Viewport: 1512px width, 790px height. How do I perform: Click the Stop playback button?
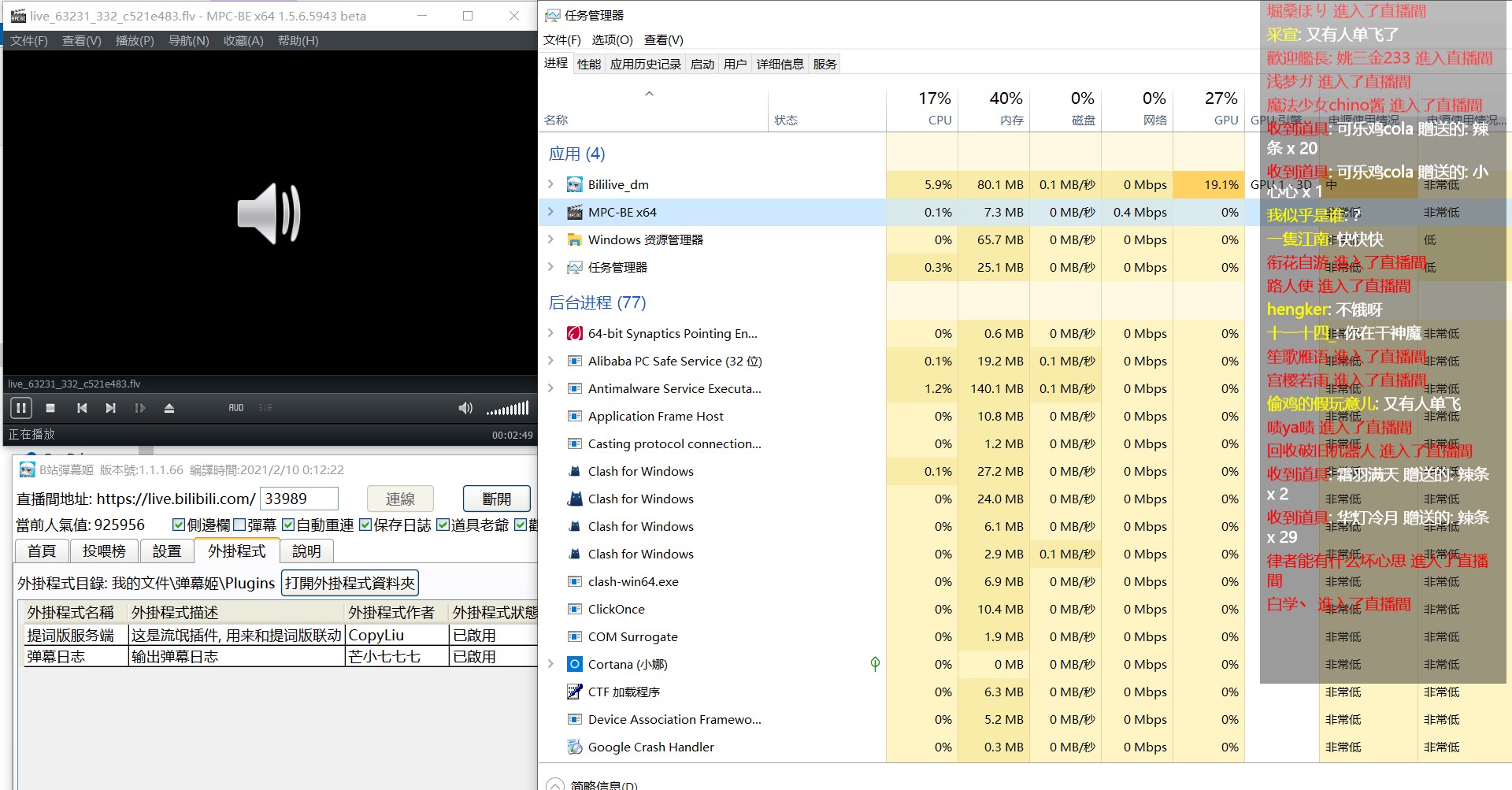click(x=50, y=408)
